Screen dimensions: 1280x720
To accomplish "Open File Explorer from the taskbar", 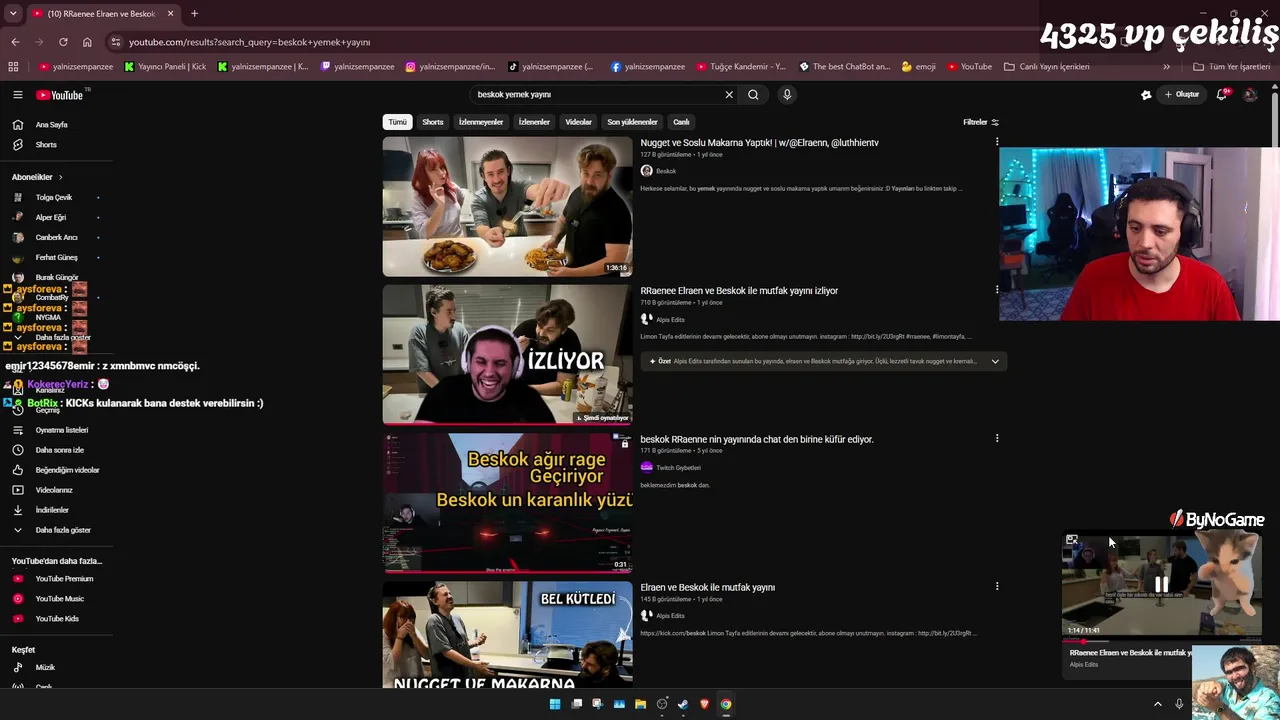I will coord(640,704).
